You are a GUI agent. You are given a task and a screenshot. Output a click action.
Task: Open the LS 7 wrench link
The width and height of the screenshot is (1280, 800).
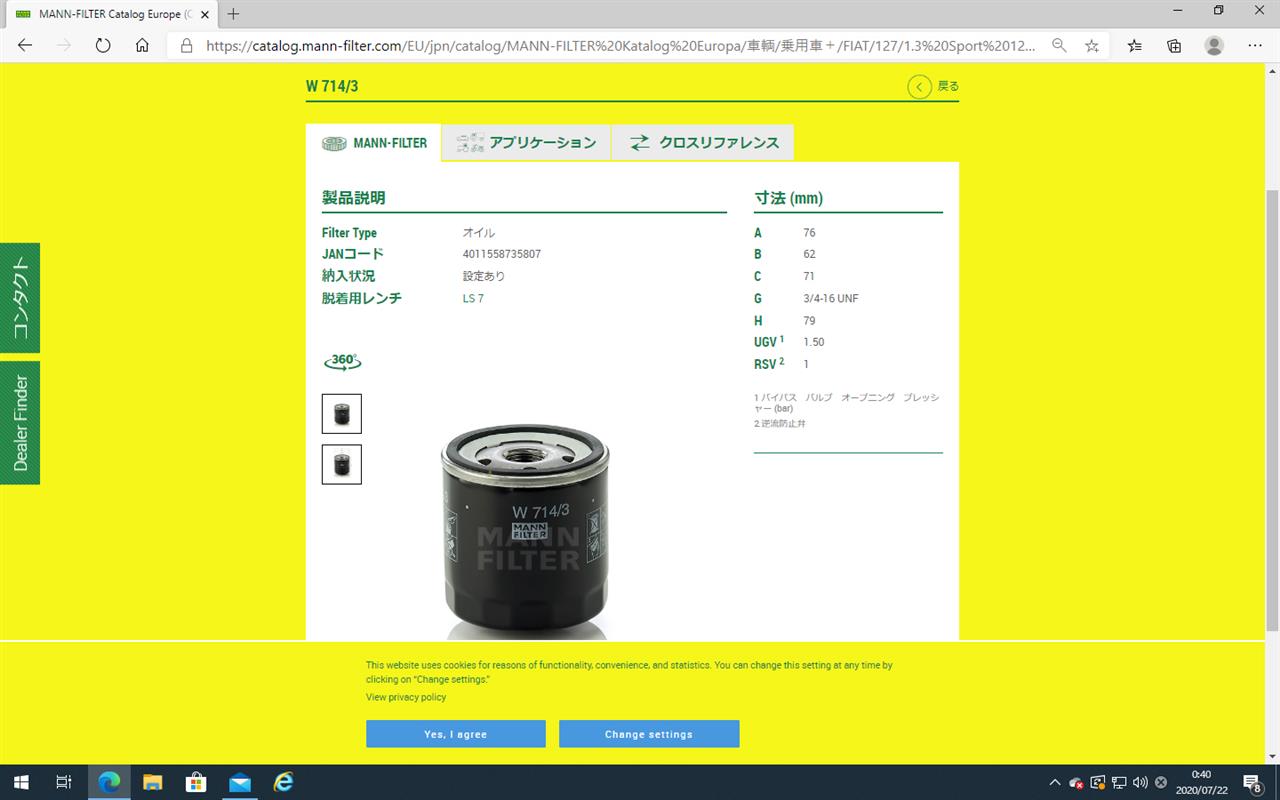coord(473,299)
